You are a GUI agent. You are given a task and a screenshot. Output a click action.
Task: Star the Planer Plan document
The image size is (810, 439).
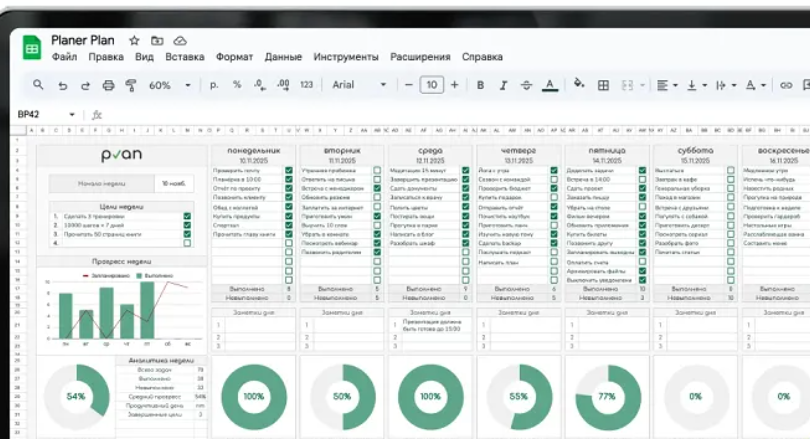pyautogui.click(x=134, y=40)
